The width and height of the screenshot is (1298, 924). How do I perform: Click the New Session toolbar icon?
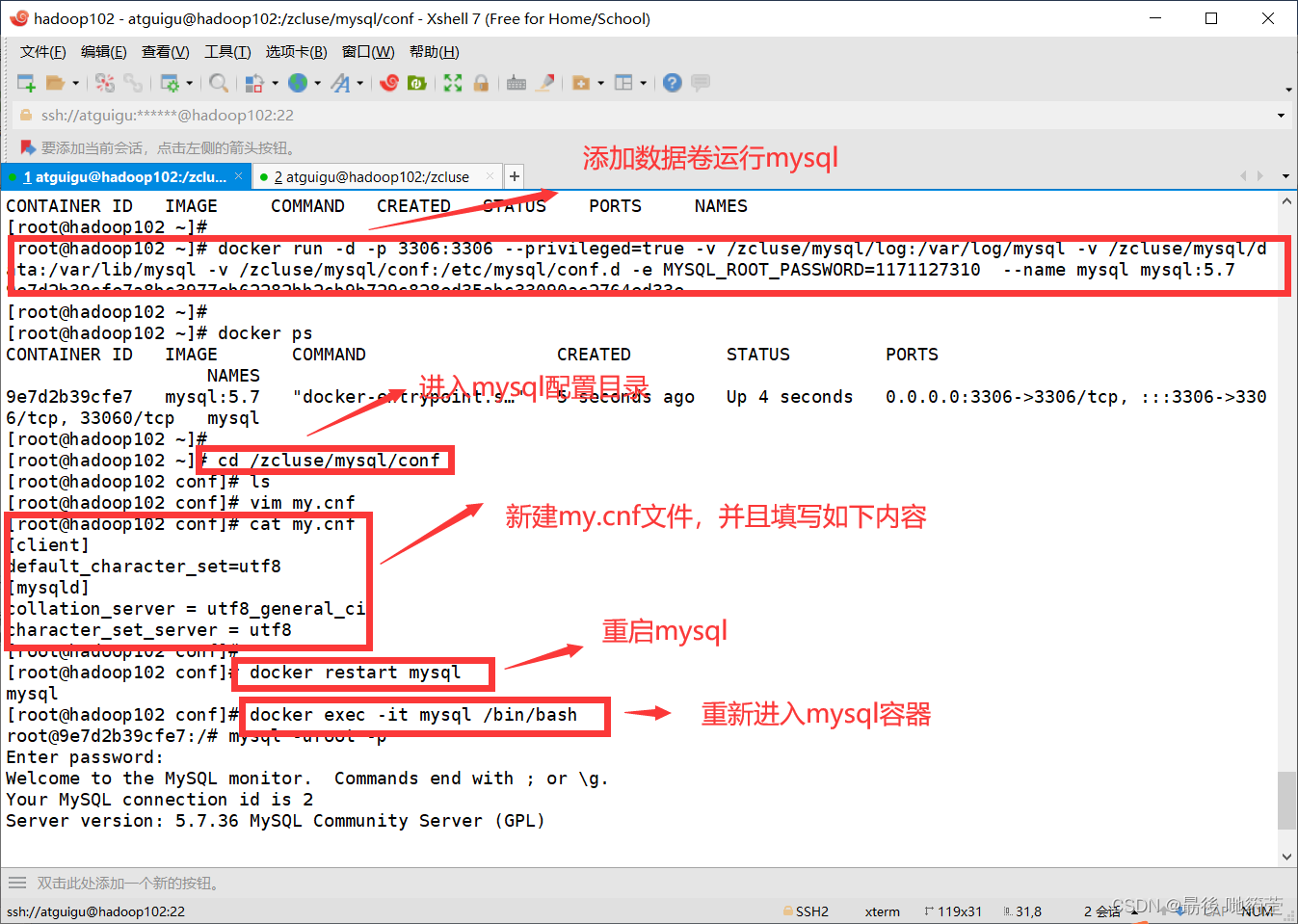(x=26, y=84)
